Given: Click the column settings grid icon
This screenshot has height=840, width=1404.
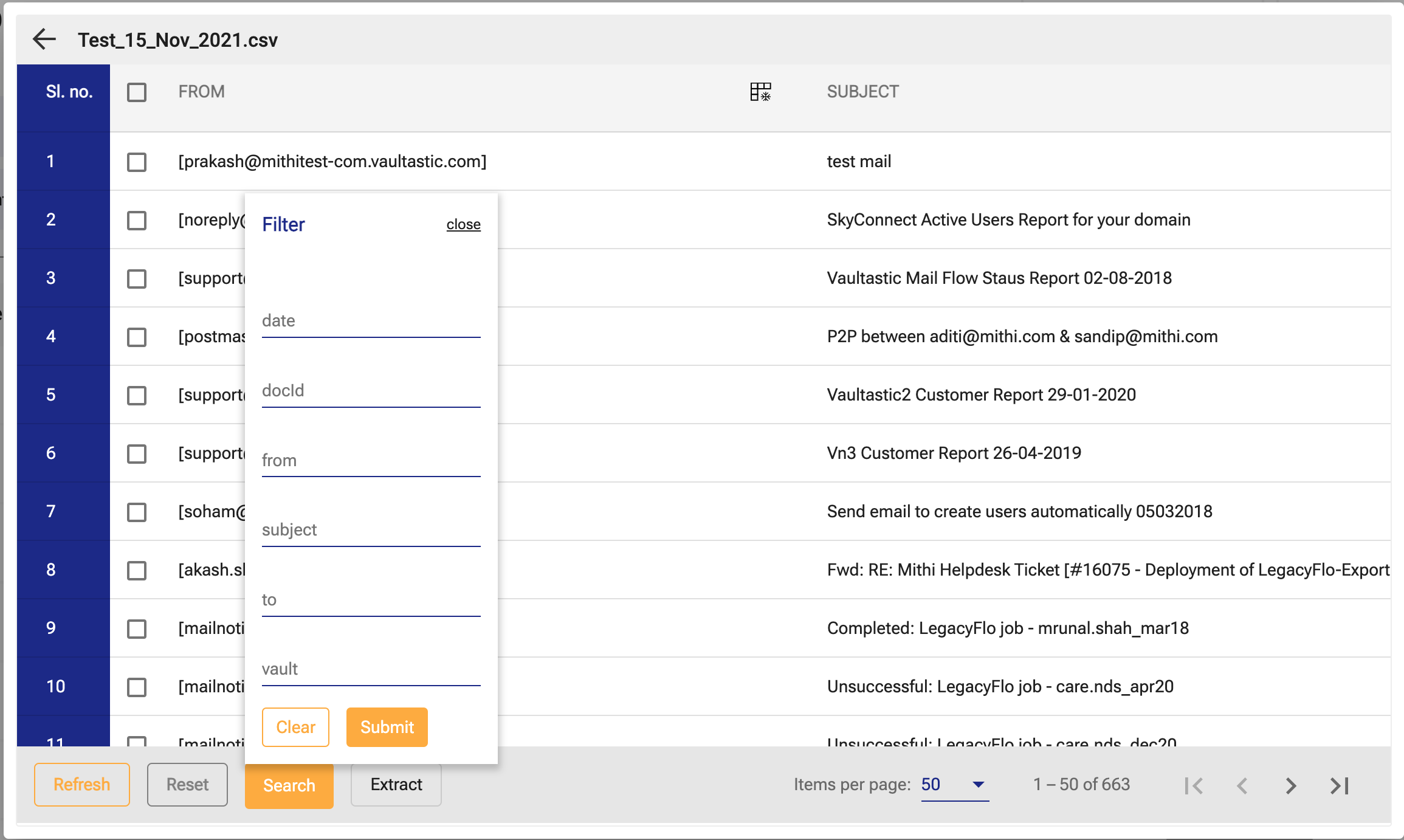Looking at the screenshot, I should pos(760,92).
